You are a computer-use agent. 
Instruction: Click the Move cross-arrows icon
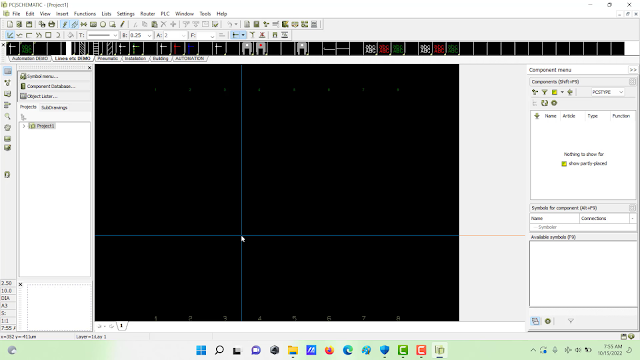coord(173,24)
